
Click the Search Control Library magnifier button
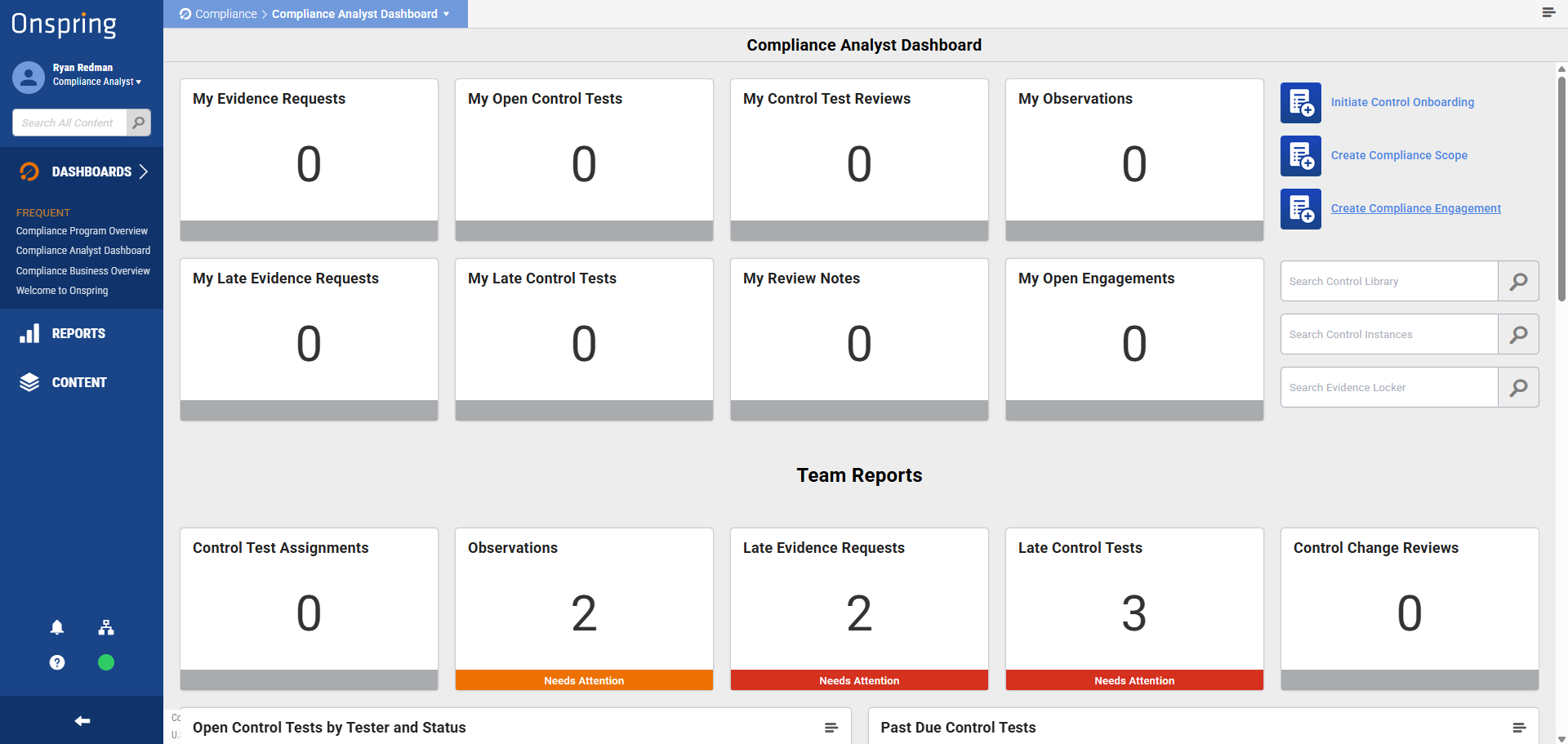[1518, 281]
